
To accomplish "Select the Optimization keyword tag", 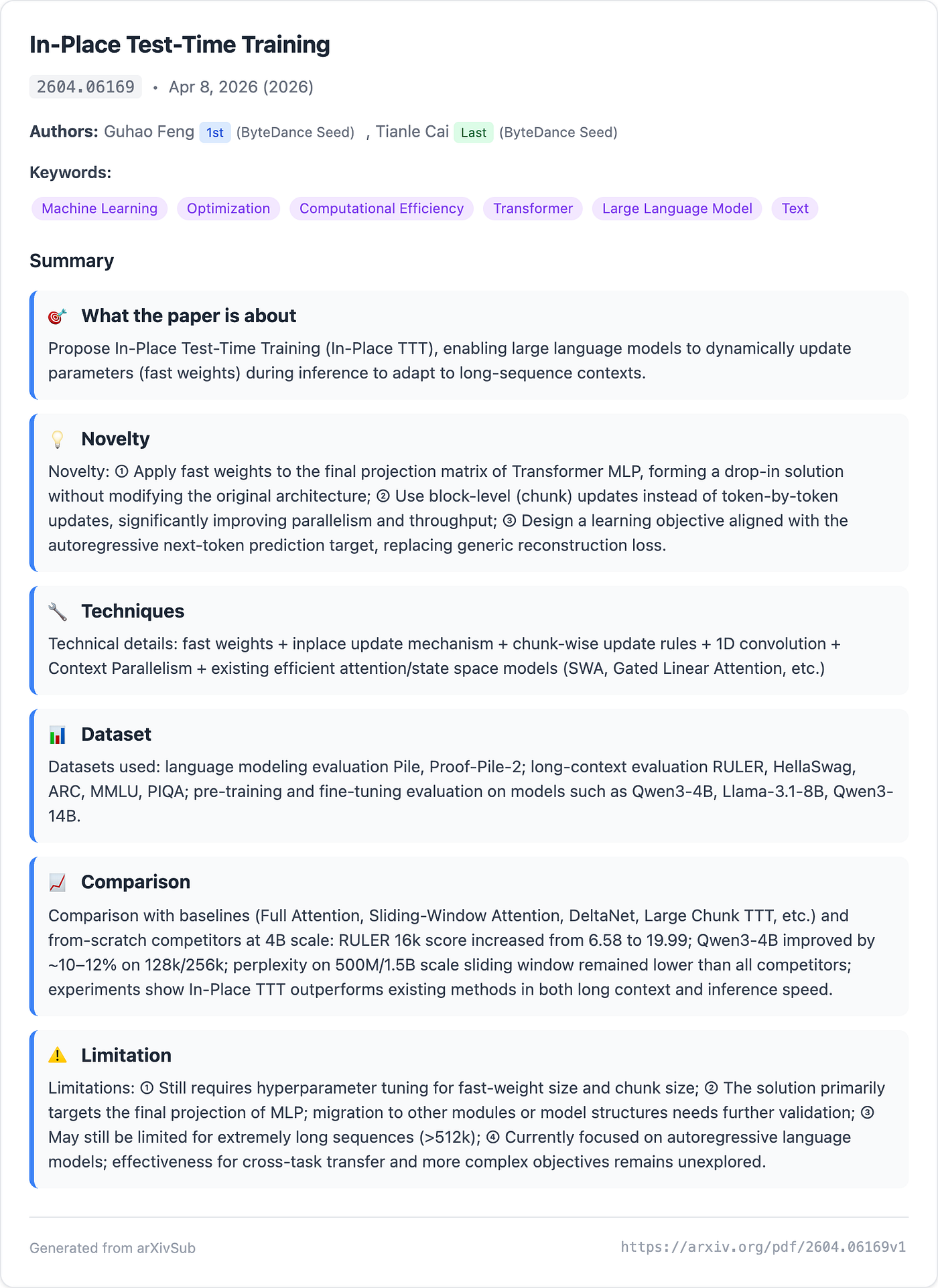I will (228, 208).
